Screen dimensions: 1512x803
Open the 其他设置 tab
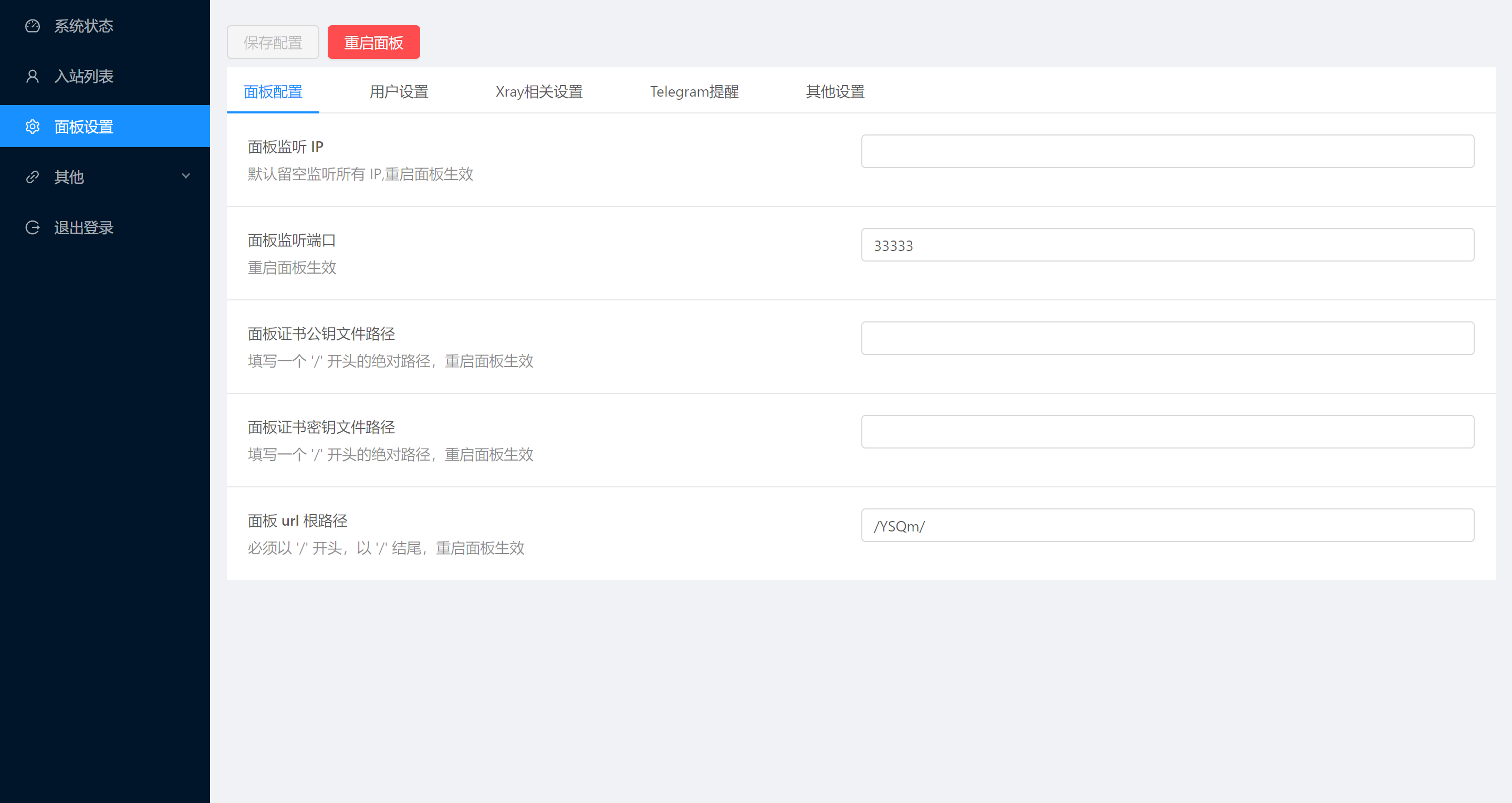click(835, 91)
